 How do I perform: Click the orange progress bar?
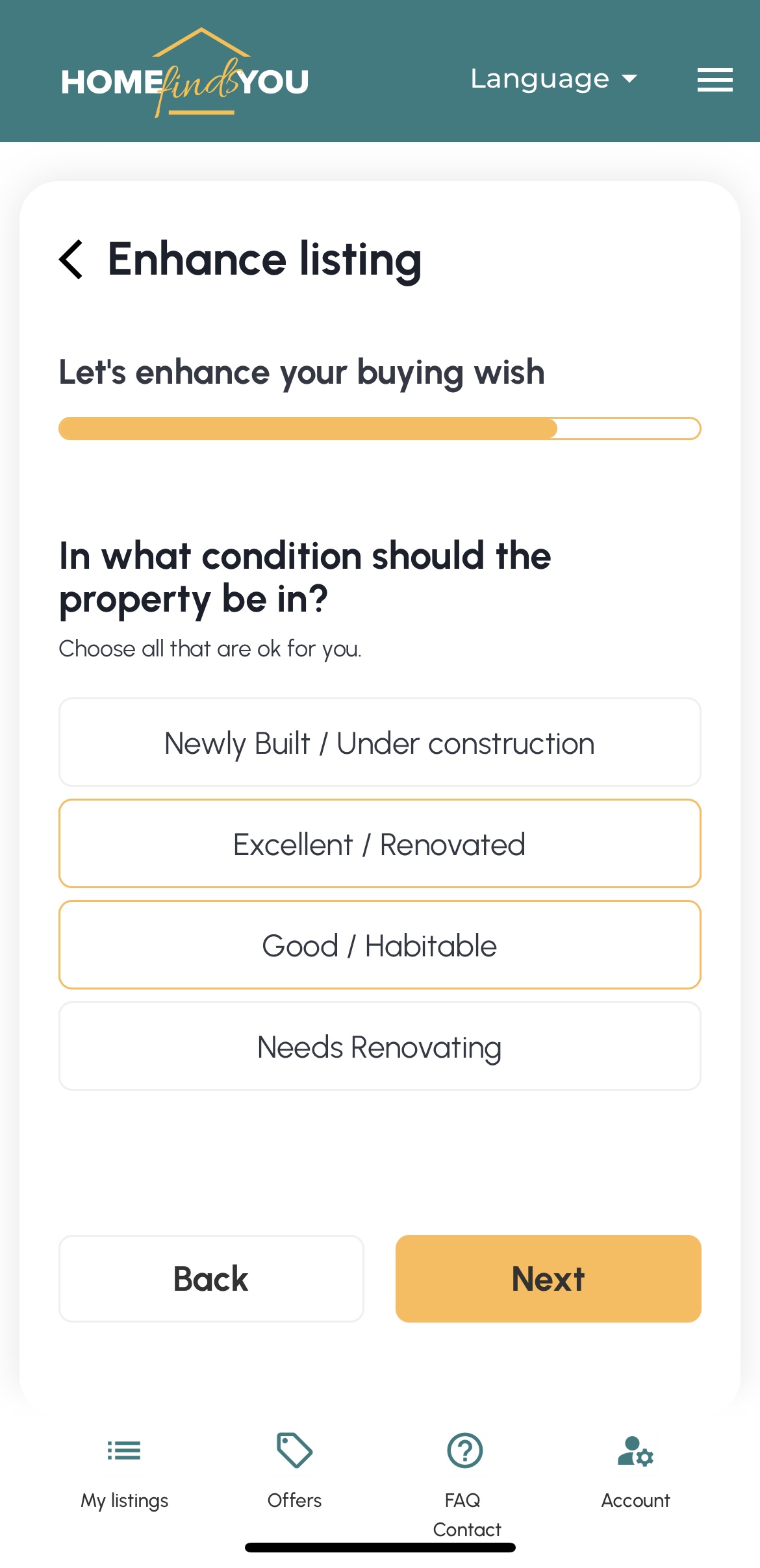[305, 429]
